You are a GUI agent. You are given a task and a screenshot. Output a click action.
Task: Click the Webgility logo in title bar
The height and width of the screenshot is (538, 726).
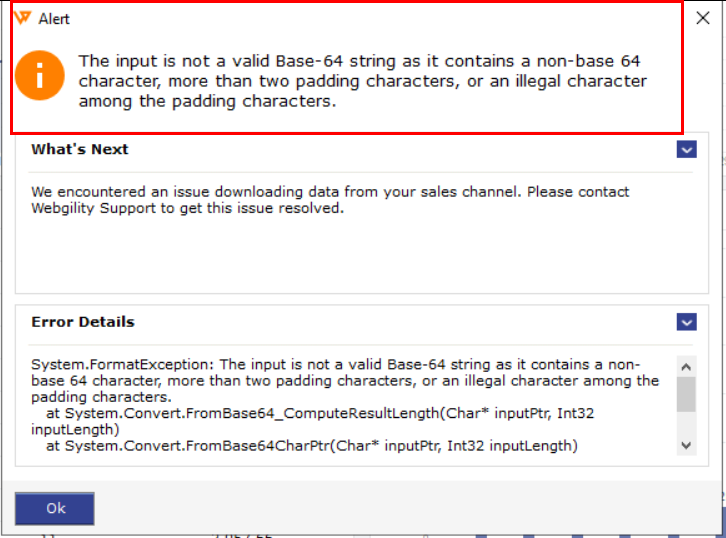[22, 19]
